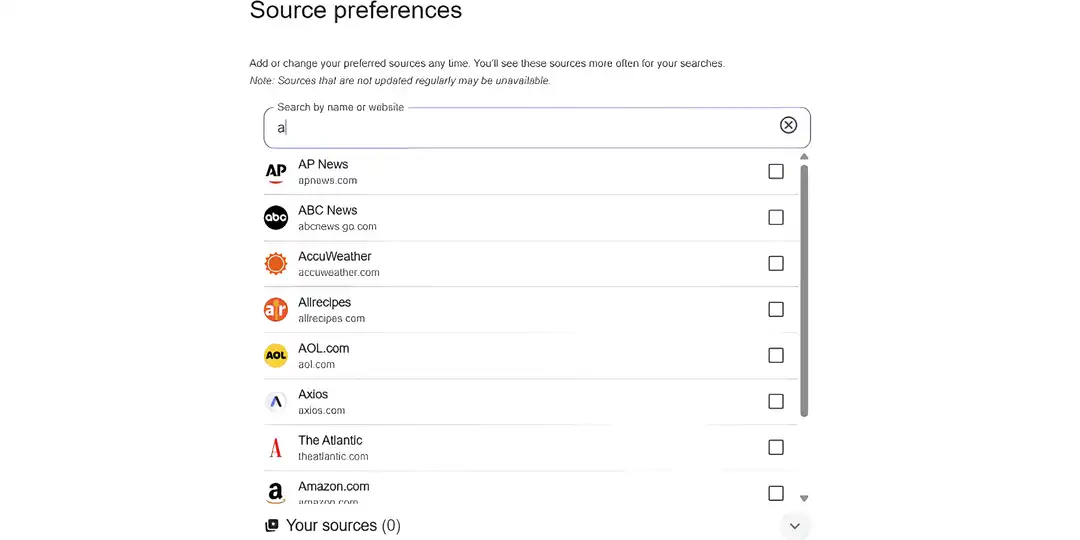Tick the Axios checkbox

coord(776,402)
